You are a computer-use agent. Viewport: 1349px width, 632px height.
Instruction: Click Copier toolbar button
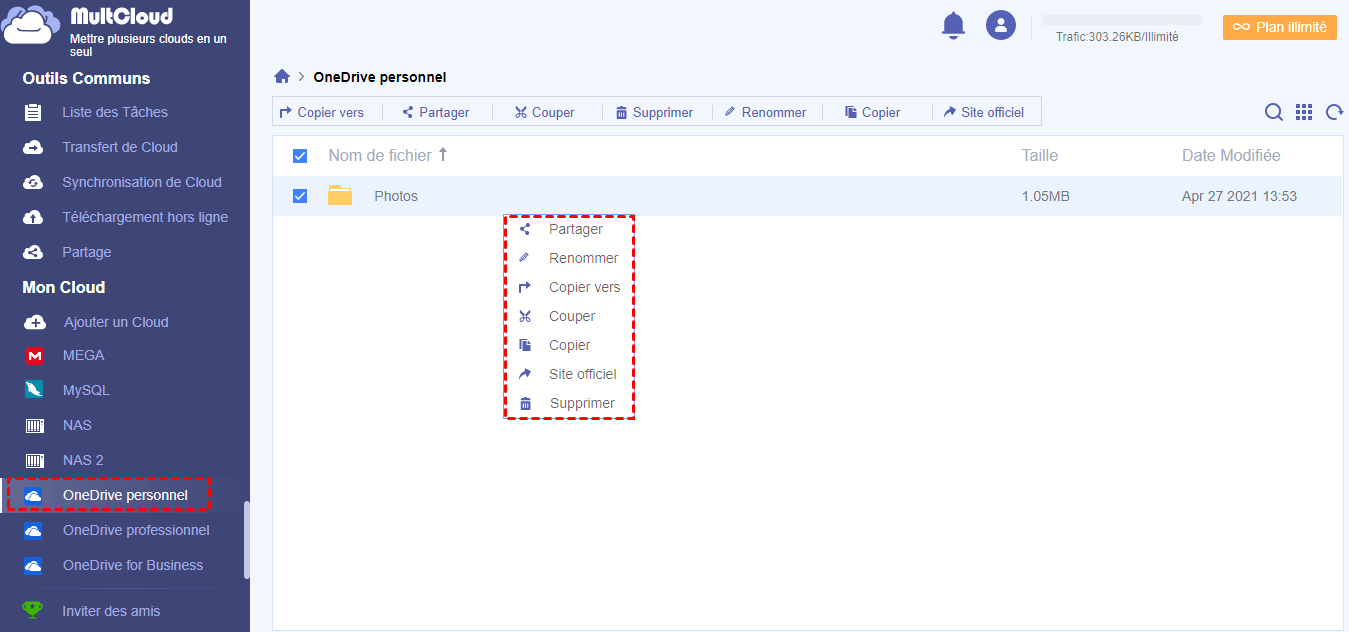(872, 112)
